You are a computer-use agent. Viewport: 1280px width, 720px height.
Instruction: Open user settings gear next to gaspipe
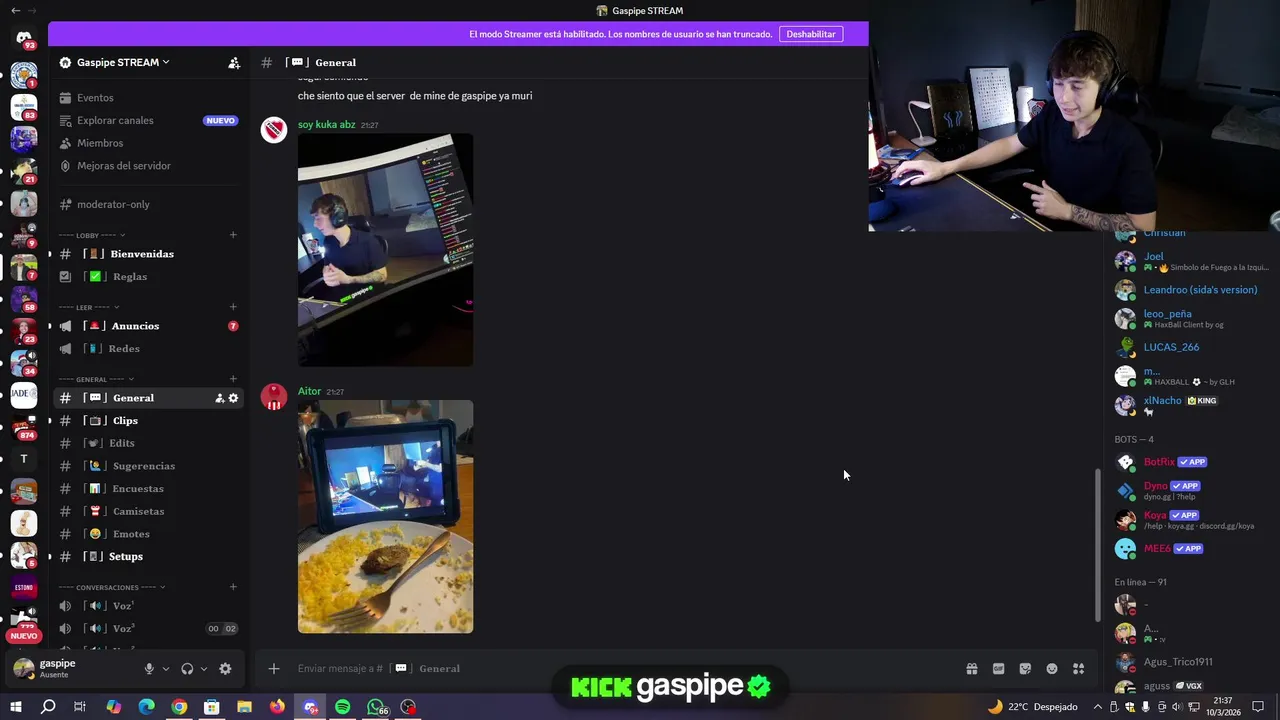pyautogui.click(x=225, y=669)
